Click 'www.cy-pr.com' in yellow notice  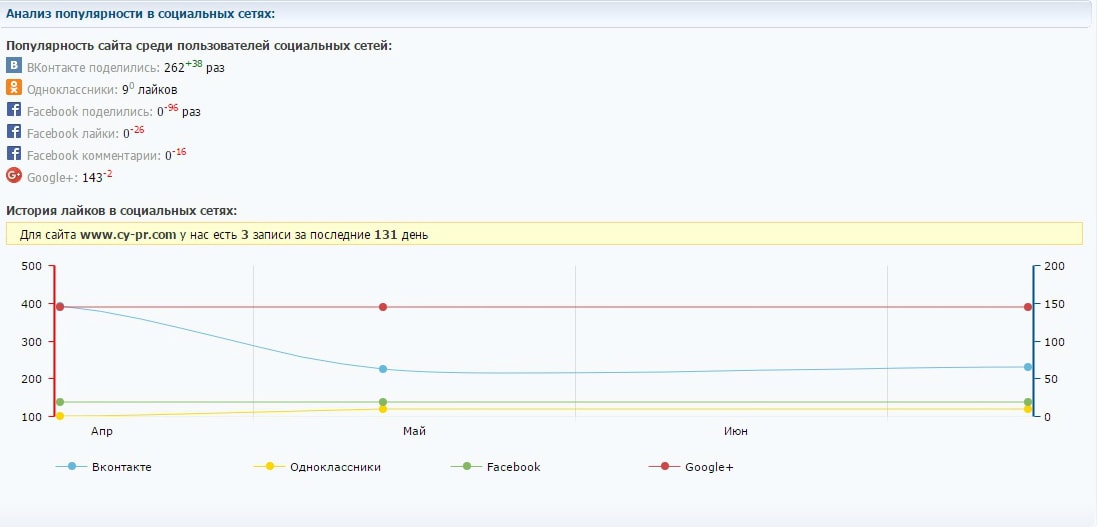point(128,235)
